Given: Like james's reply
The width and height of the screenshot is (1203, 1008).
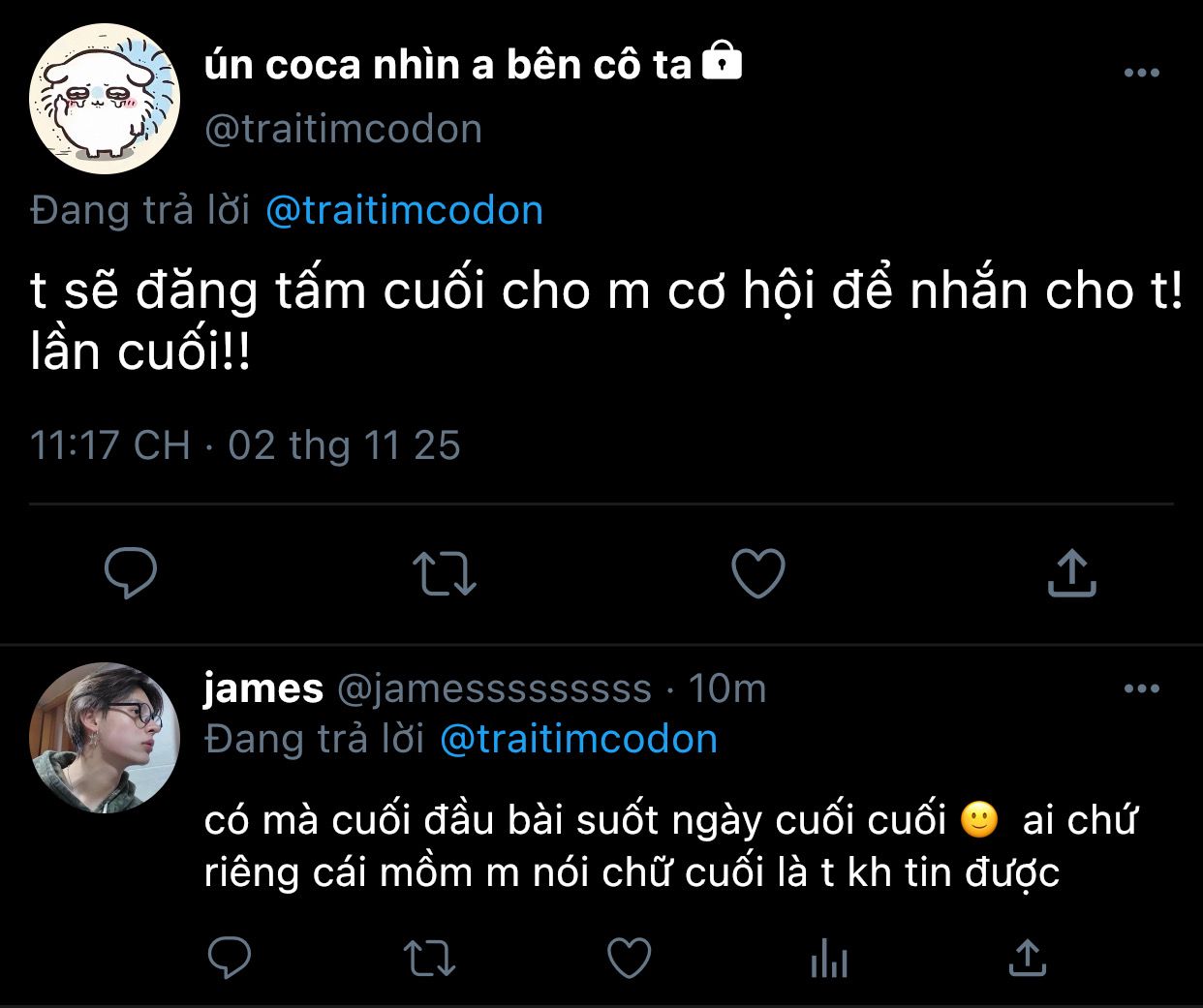Looking at the screenshot, I should pyautogui.click(x=629, y=959).
